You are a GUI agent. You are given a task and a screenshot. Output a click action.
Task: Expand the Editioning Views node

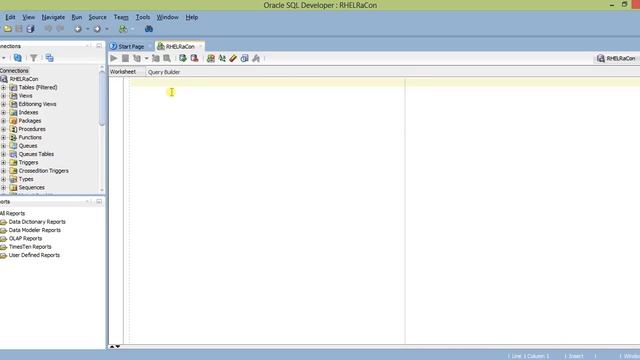click(x=4, y=104)
